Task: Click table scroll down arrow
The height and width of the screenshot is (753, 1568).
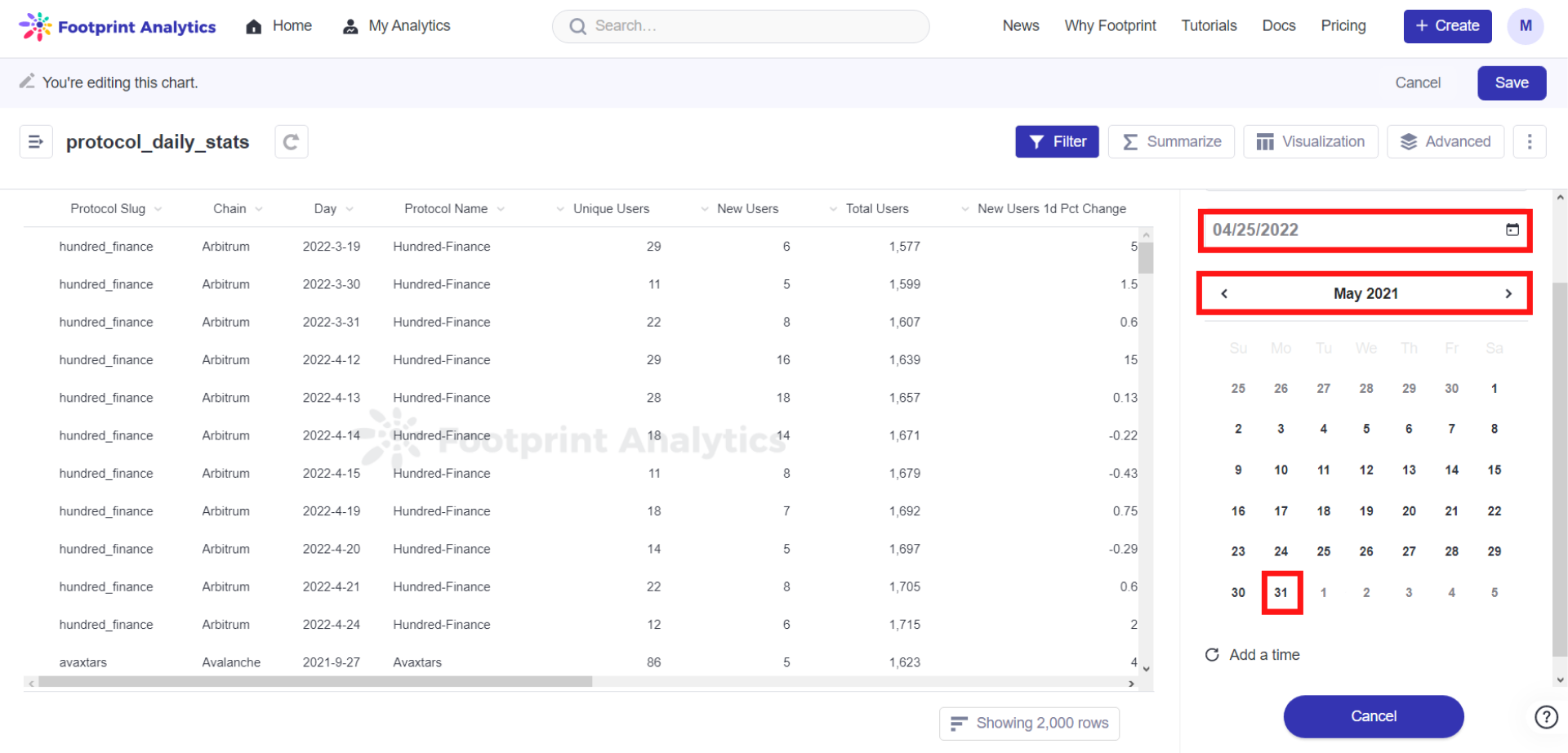Action: pos(1146,669)
